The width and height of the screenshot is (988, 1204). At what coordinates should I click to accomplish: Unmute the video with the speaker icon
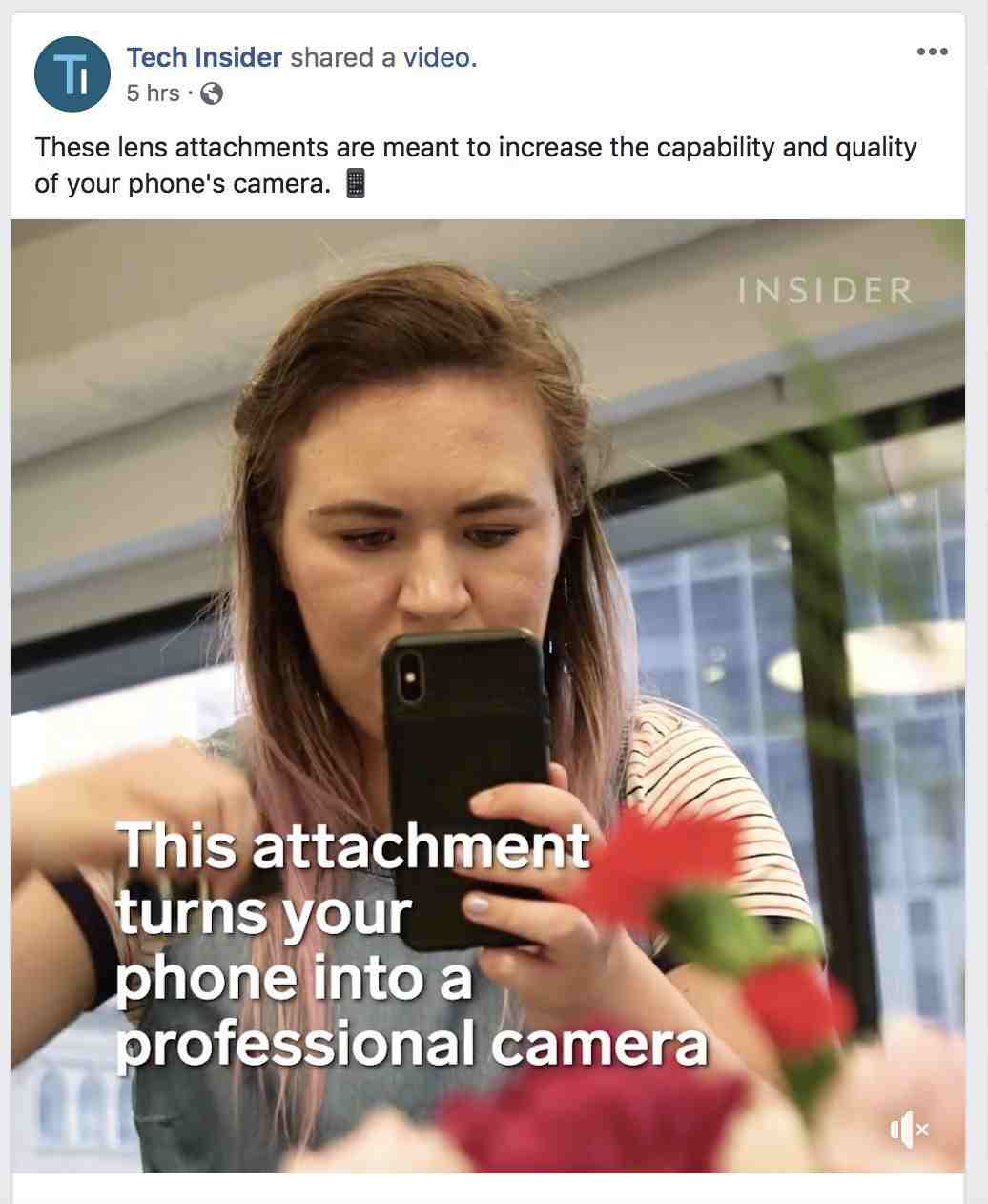(x=908, y=1131)
